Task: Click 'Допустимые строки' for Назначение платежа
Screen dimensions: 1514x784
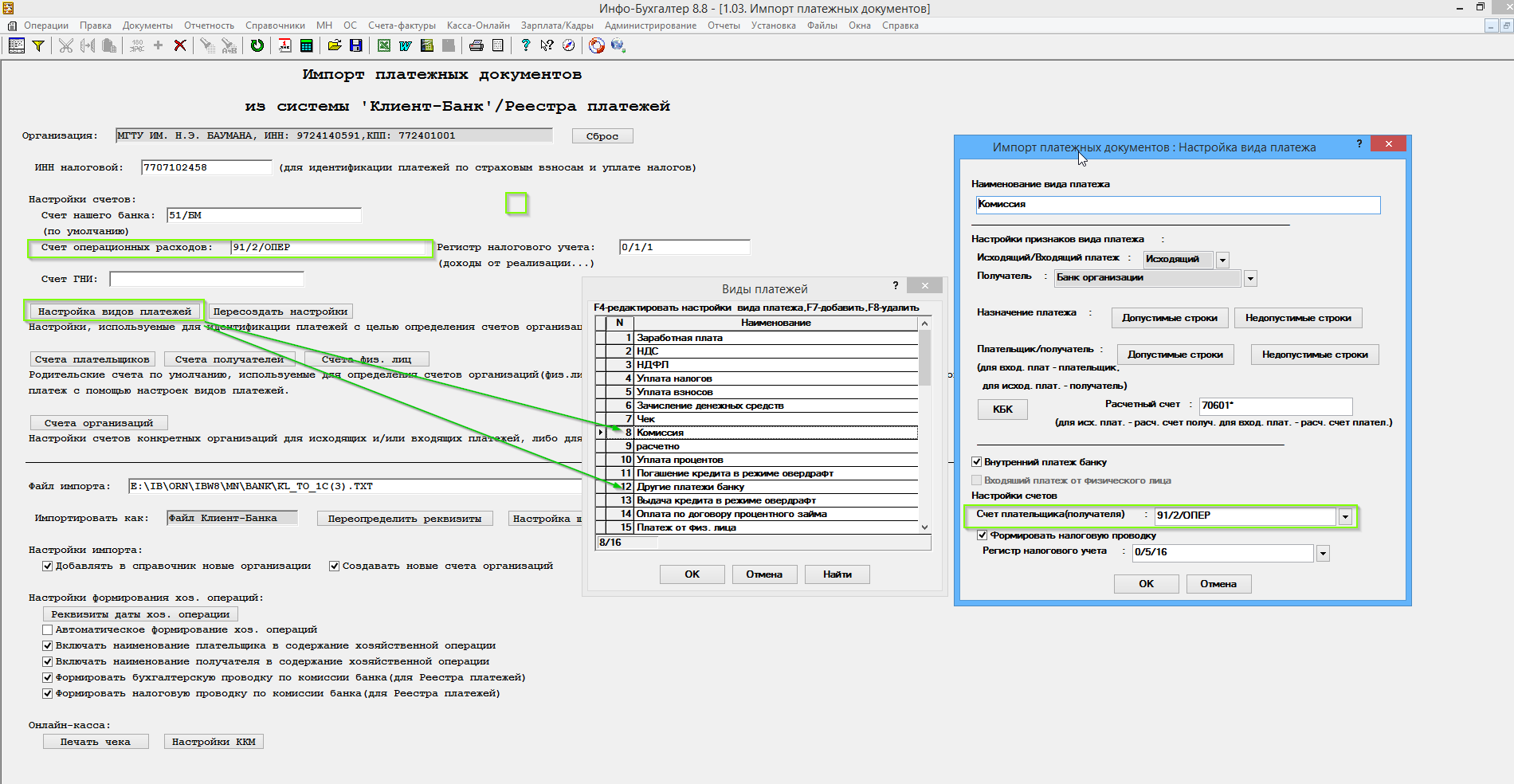Action: (1170, 318)
